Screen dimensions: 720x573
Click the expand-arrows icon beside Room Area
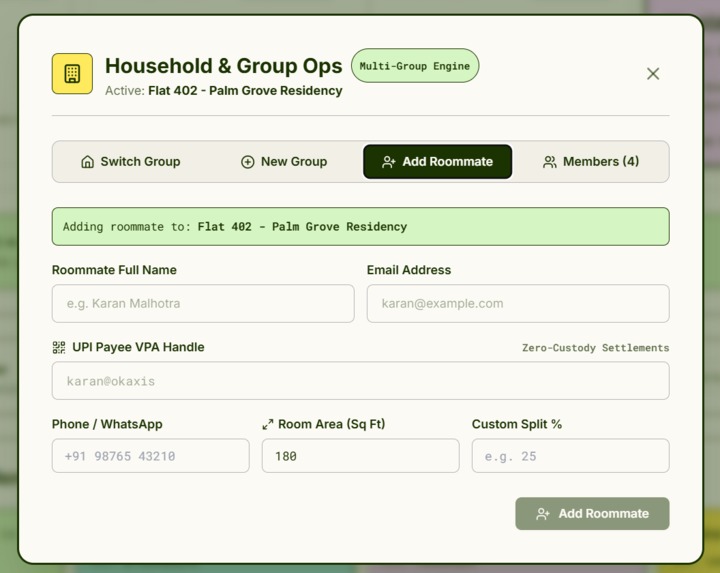click(268, 425)
